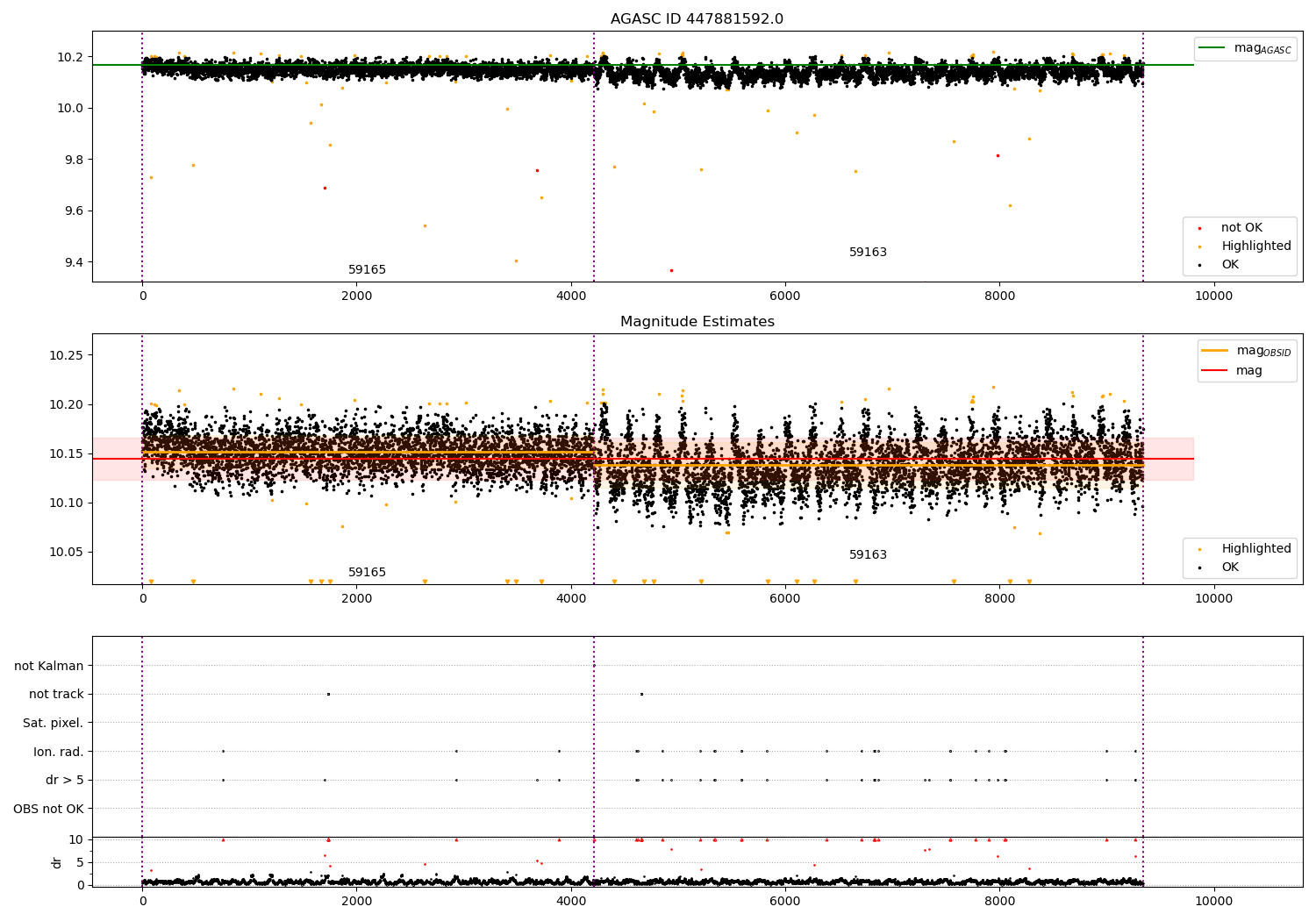Click y-tick "9.4" on the top plot
Image resolution: width=1316 pixels, height=921 pixels.
tap(74, 262)
